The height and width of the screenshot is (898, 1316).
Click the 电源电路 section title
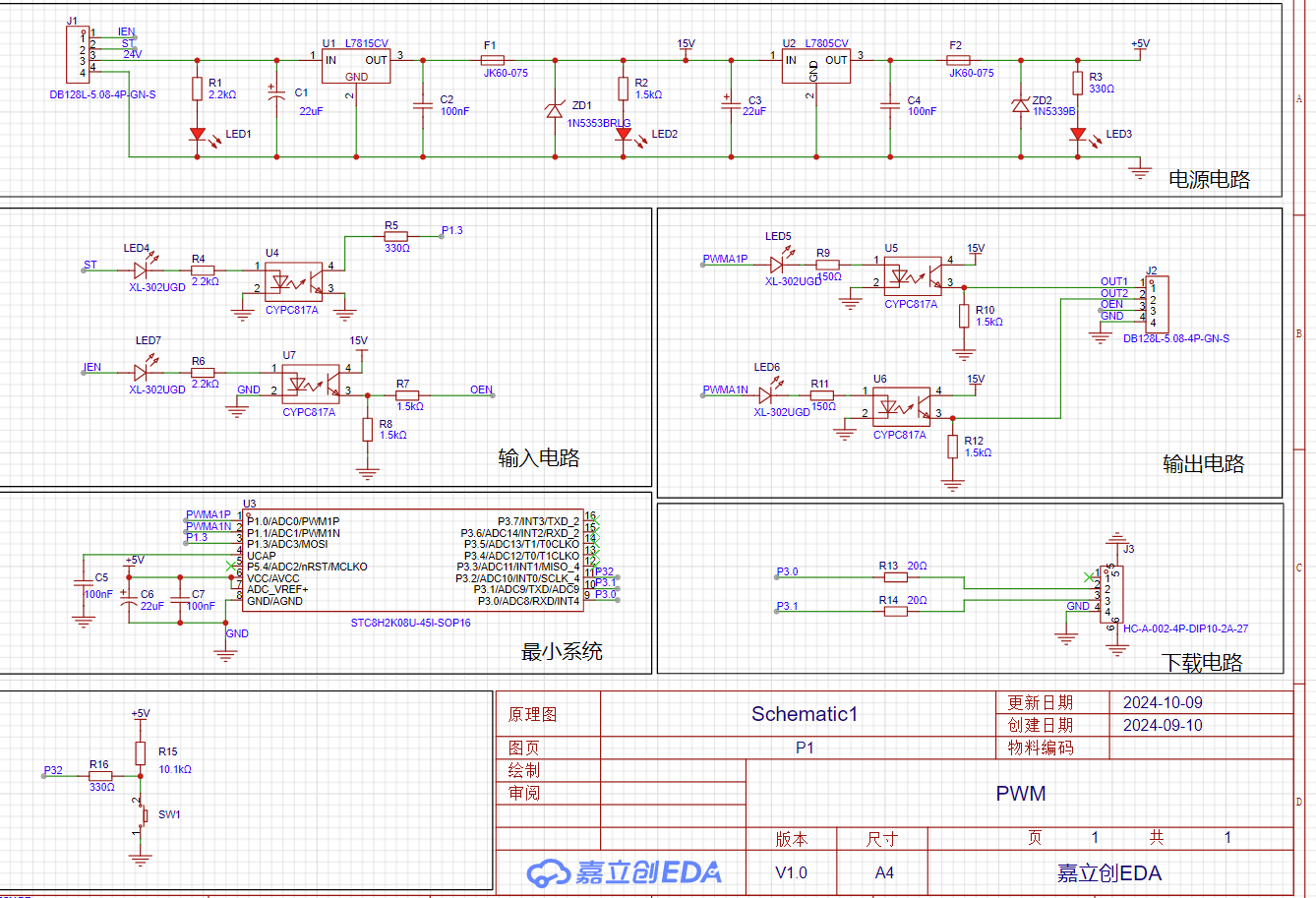click(1209, 179)
